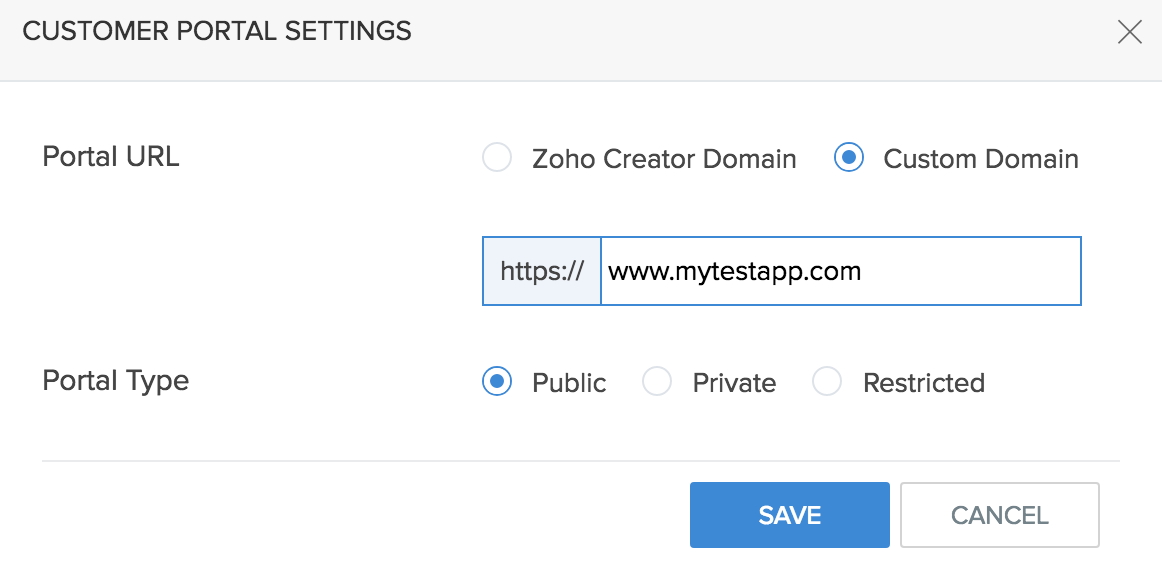Image resolution: width=1162 pixels, height=568 pixels.
Task: Select the Zoho Creator Domain radio button
Action: tap(497, 158)
